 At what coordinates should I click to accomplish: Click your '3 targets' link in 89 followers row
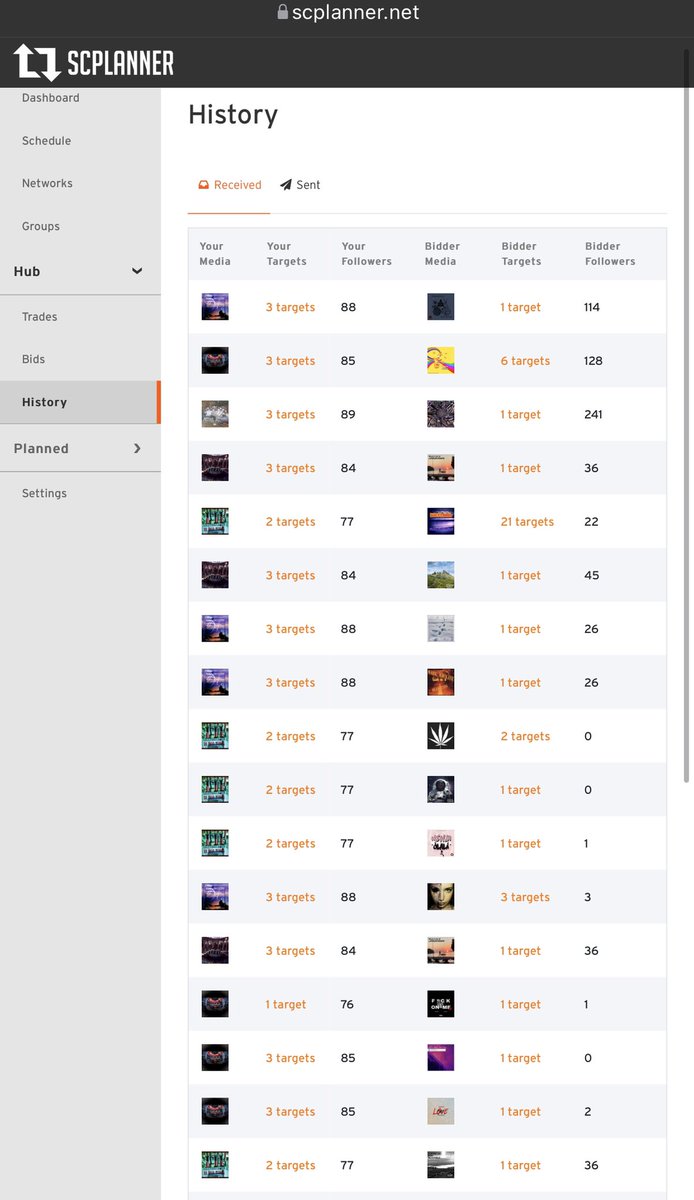point(290,414)
